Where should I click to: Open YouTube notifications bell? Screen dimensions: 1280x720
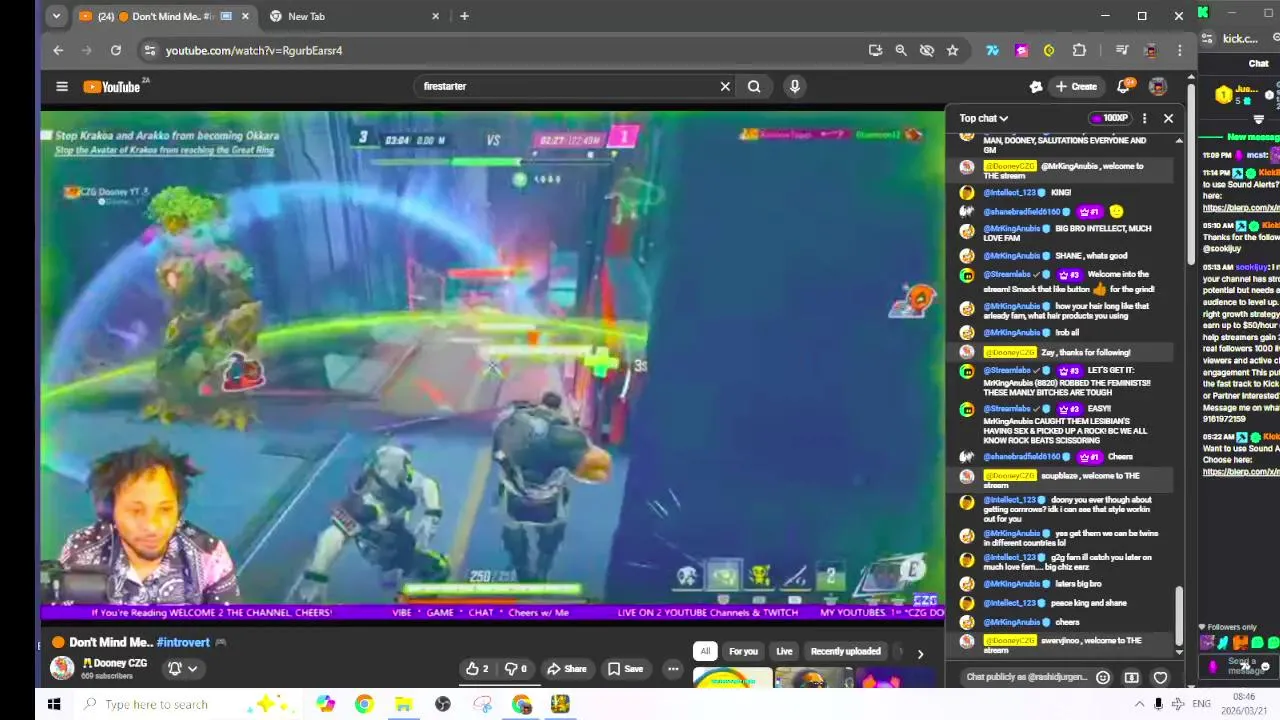(x=1124, y=87)
